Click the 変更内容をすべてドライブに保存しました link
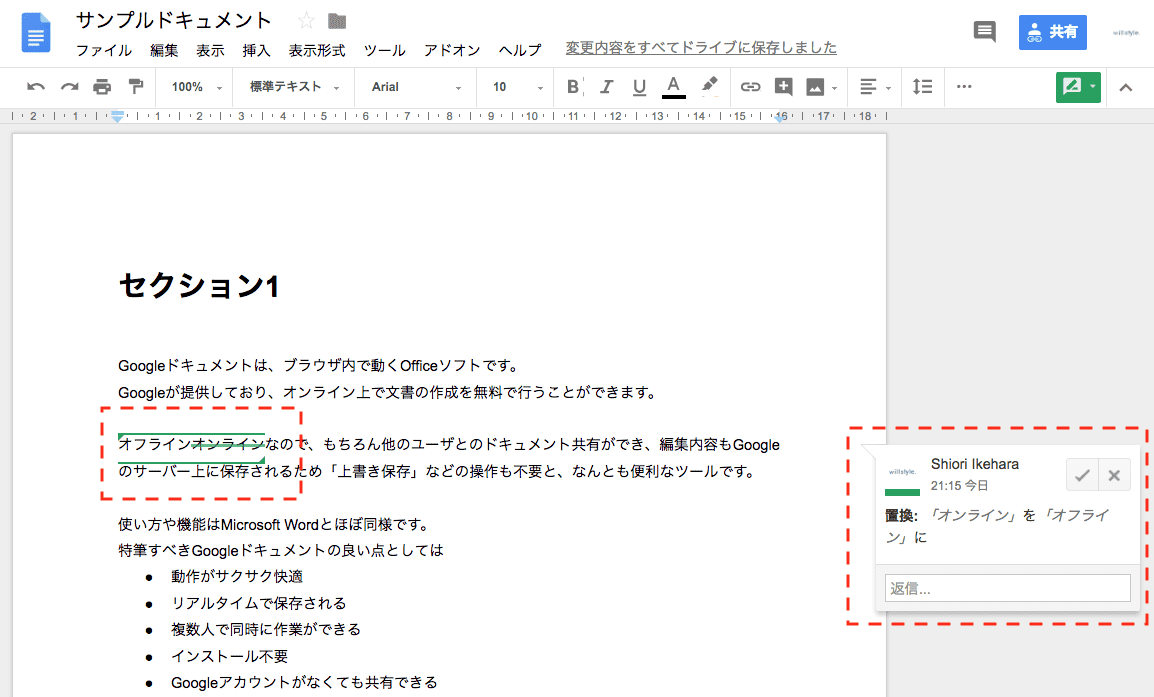Screen dimensions: 1154x697 pyautogui.click(x=701, y=48)
